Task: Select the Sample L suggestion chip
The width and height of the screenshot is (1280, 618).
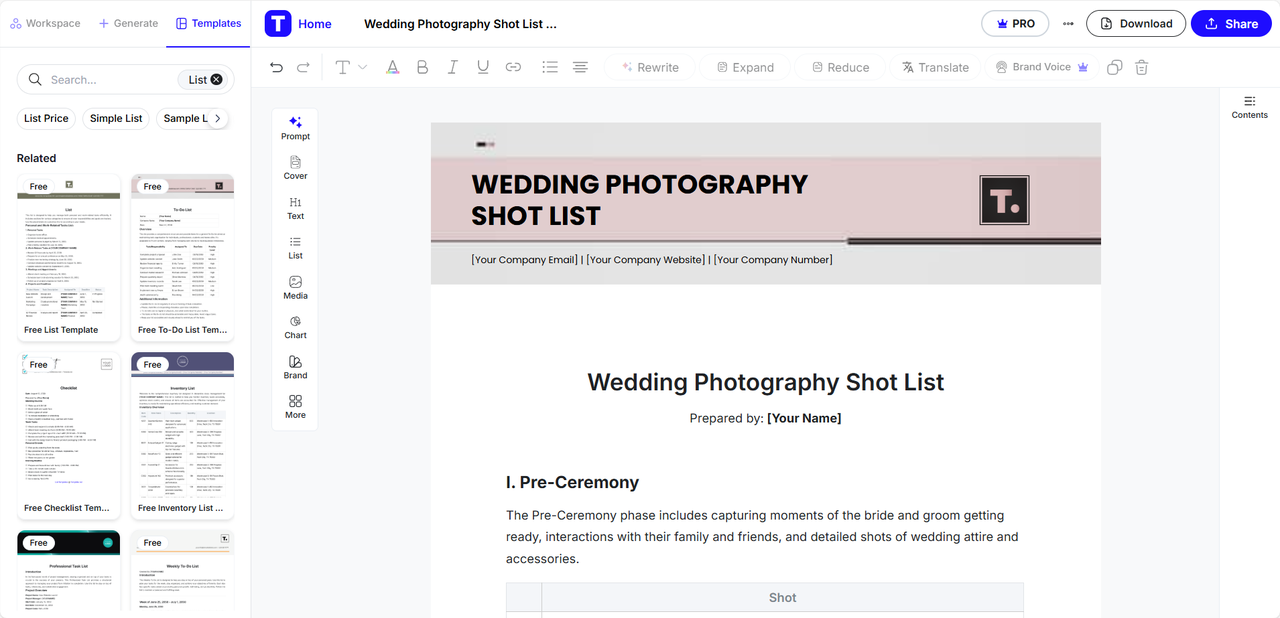Action: click(185, 118)
